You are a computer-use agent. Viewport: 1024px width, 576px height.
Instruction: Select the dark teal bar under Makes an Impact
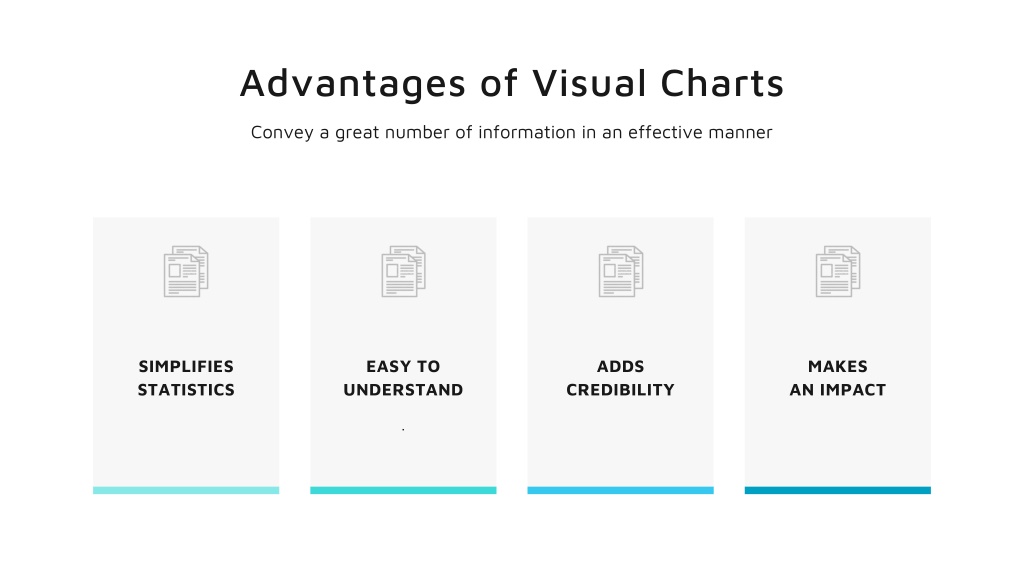tap(838, 490)
